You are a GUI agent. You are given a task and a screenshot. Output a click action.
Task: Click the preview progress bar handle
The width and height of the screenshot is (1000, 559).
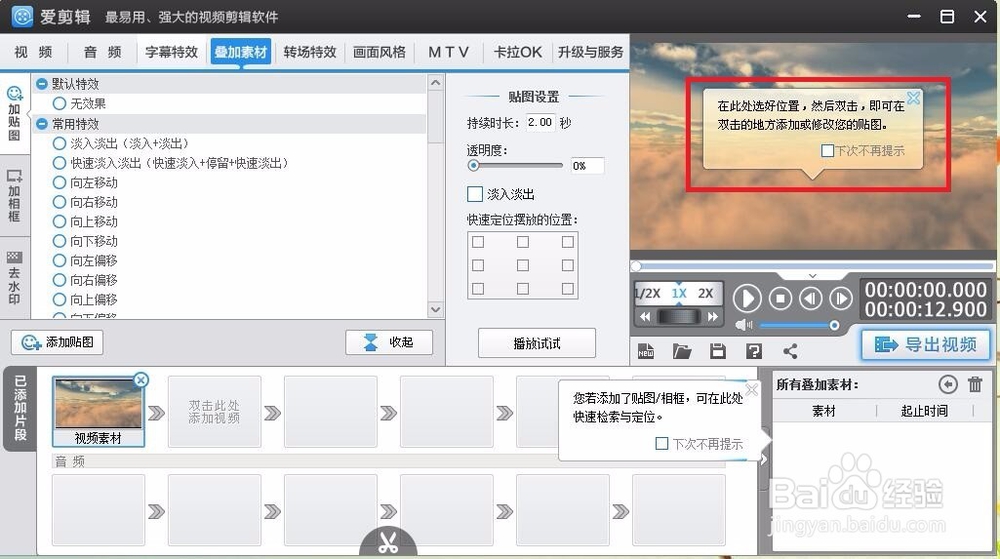point(636,266)
